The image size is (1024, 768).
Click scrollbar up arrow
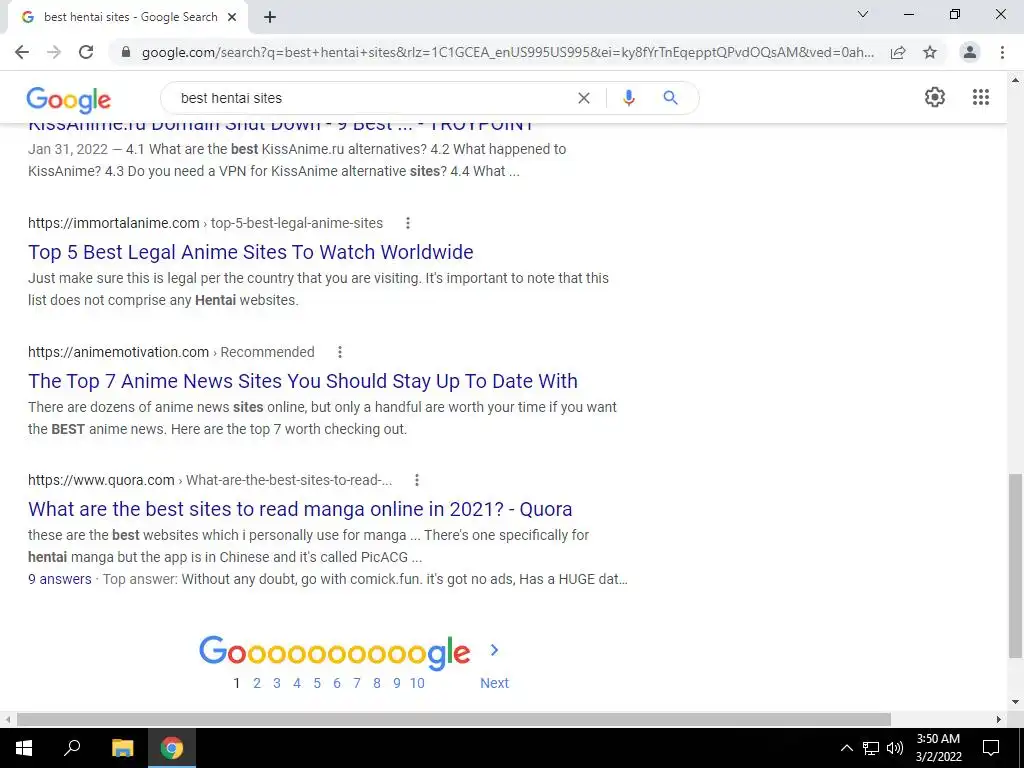(1015, 80)
